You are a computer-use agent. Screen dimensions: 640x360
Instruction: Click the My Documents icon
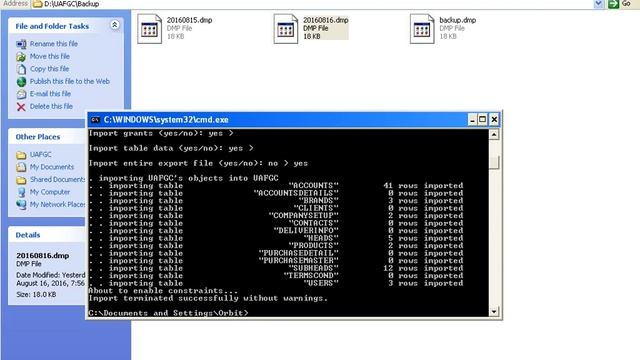tap(21, 167)
